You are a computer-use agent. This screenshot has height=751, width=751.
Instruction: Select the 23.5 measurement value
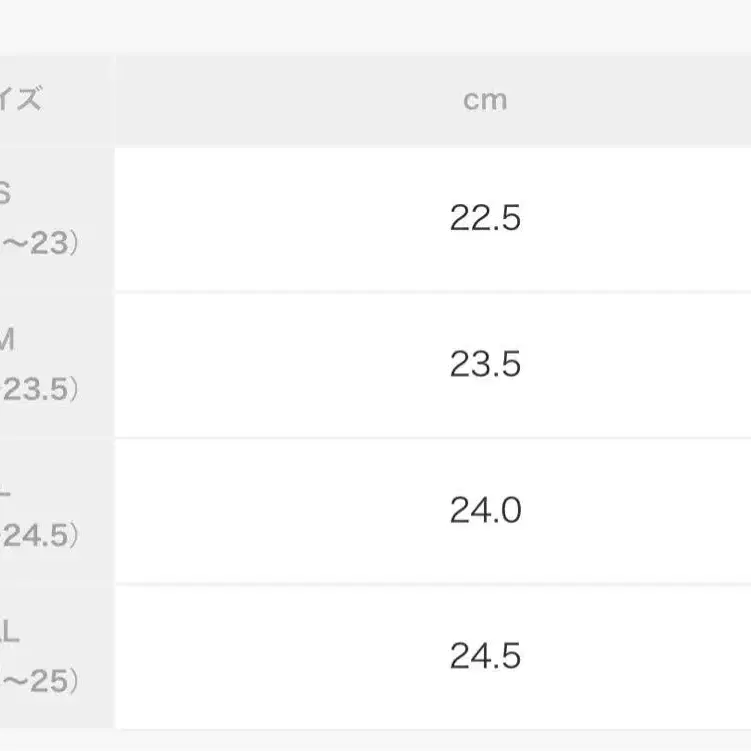[485, 364]
